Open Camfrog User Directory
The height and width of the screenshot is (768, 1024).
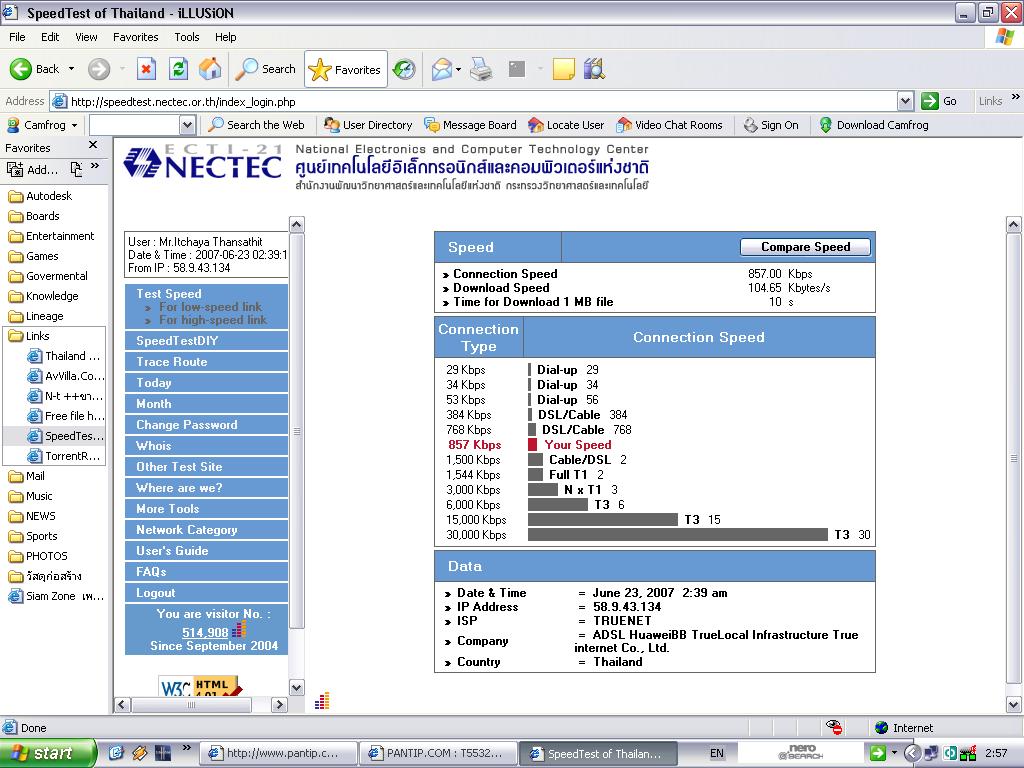pos(368,125)
